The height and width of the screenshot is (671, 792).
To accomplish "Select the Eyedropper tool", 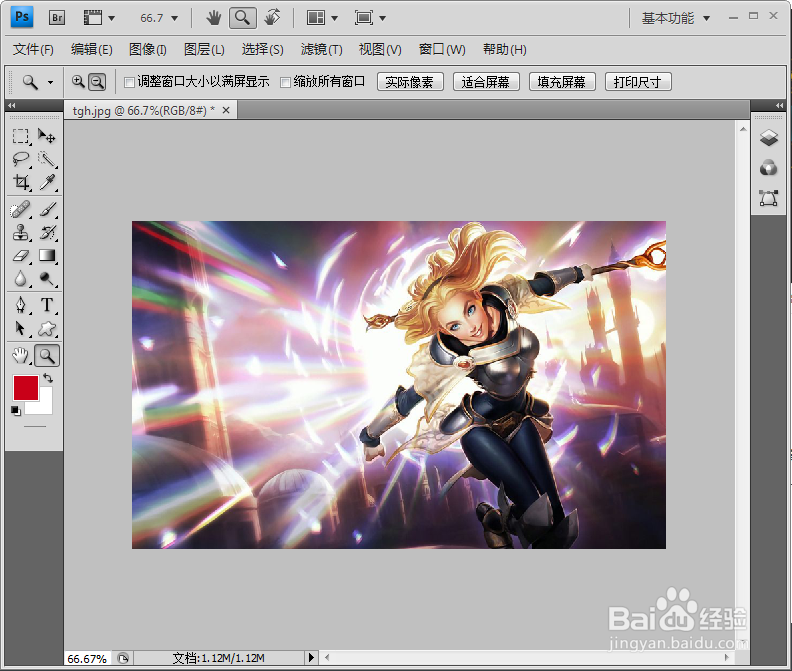I will pyautogui.click(x=47, y=182).
